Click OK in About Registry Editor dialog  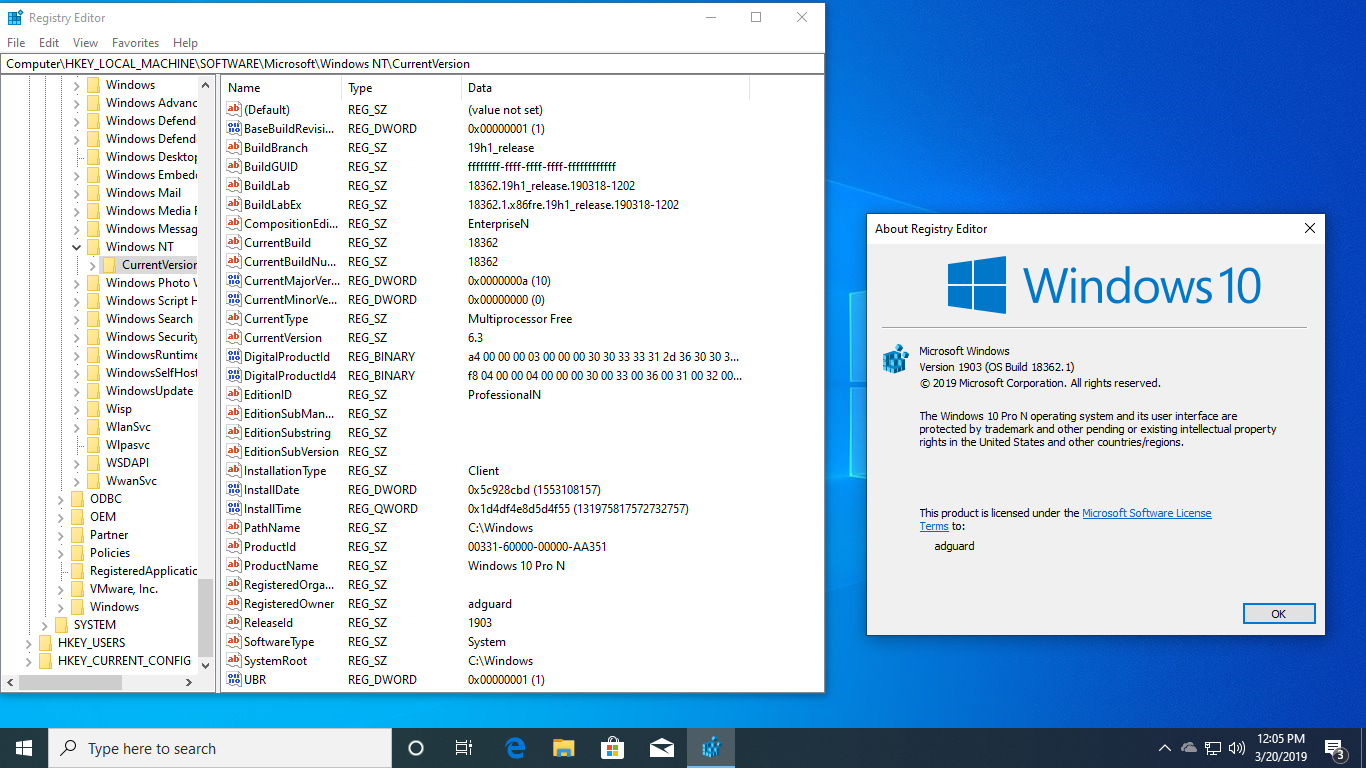(x=1278, y=614)
